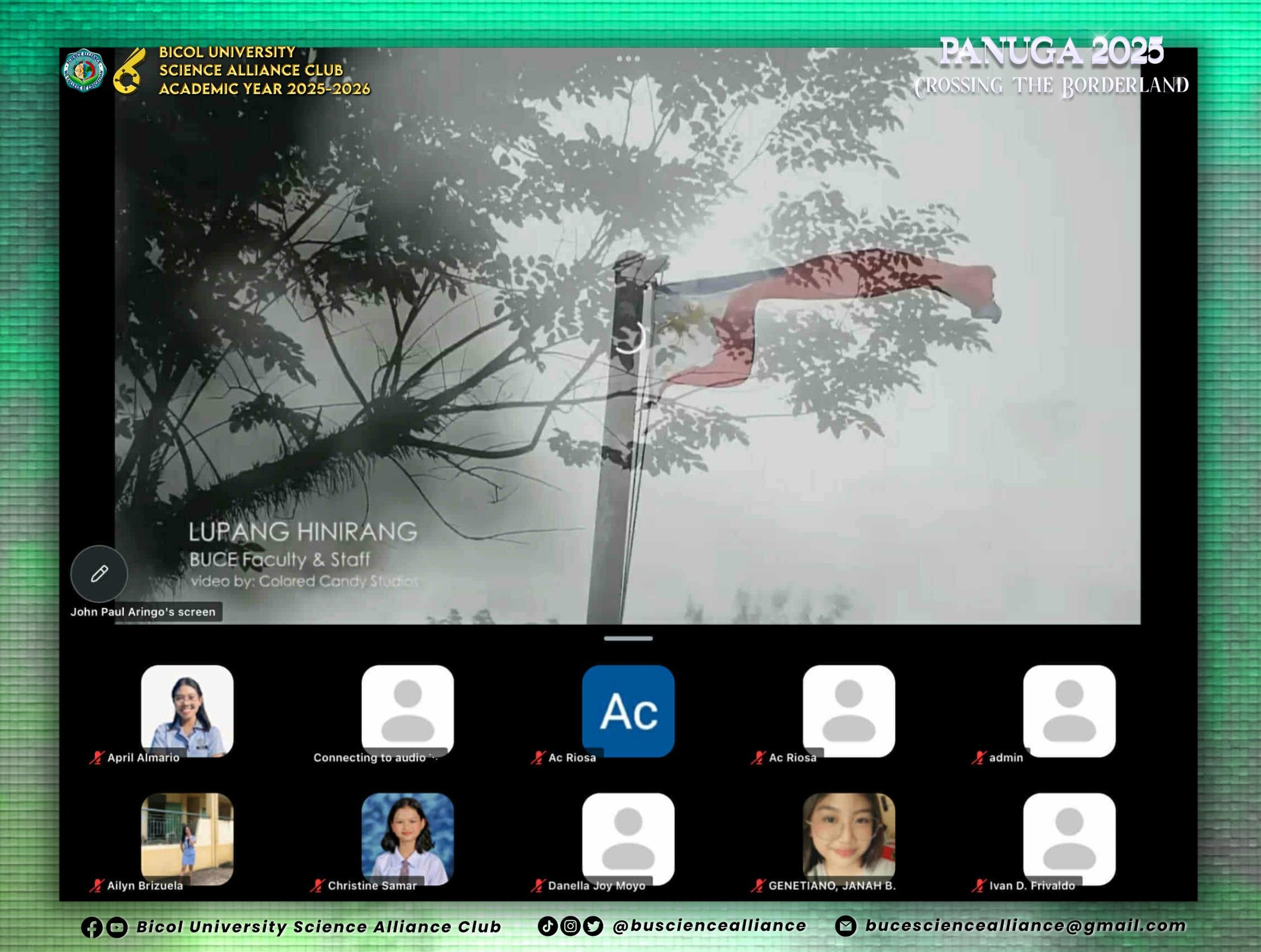
Task: Click muted mic icon beside admin
Action: [x=978, y=757]
